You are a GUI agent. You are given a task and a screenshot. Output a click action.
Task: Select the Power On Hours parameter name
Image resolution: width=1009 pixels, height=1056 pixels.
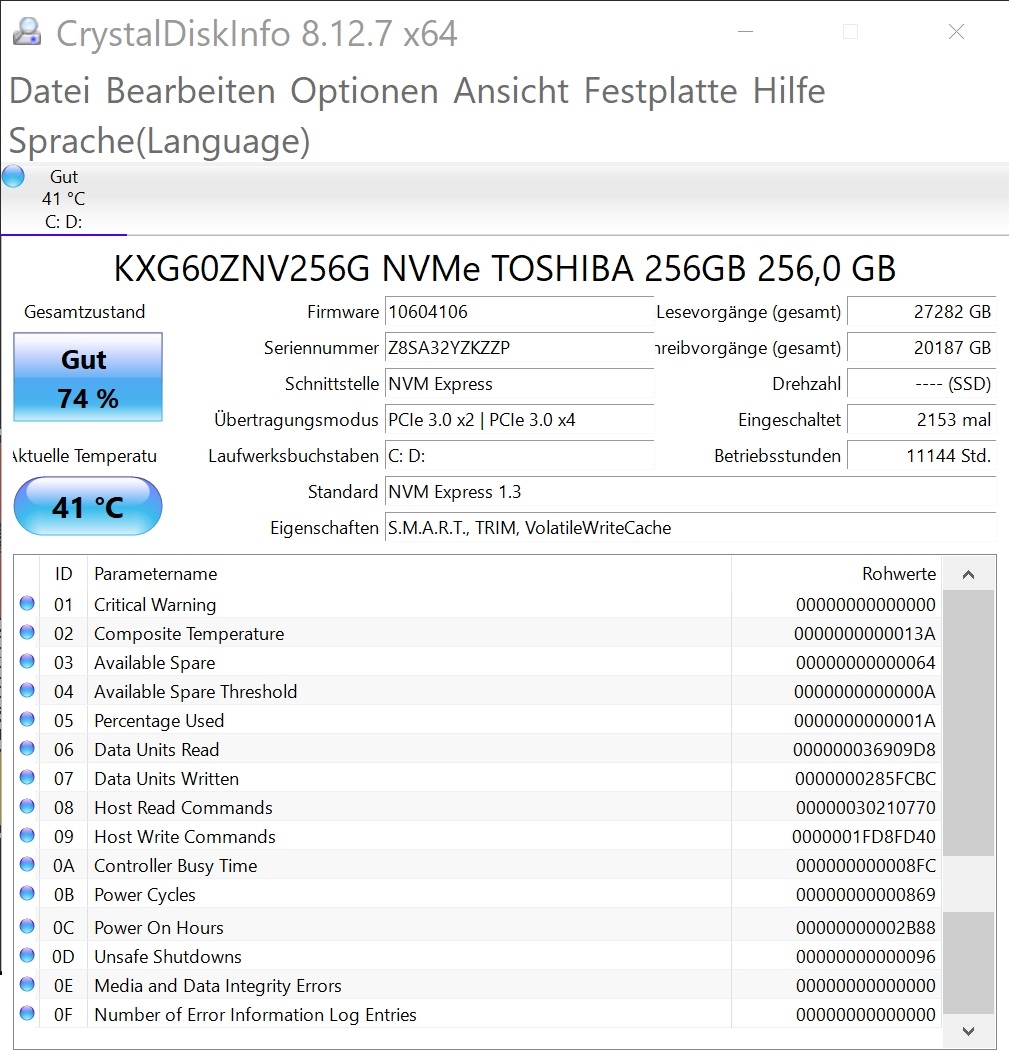click(159, 927)
